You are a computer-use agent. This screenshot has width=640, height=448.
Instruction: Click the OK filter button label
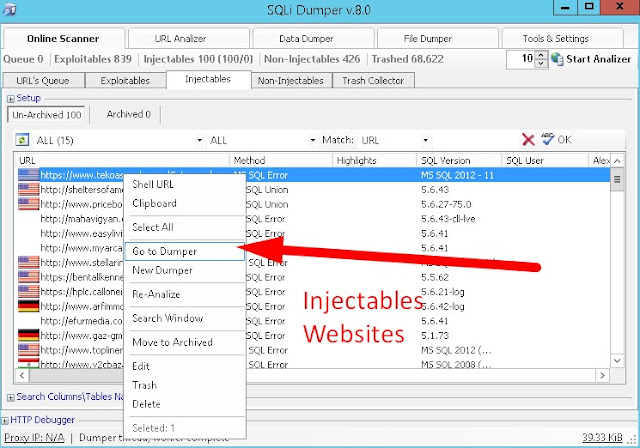tap(564, 140)
